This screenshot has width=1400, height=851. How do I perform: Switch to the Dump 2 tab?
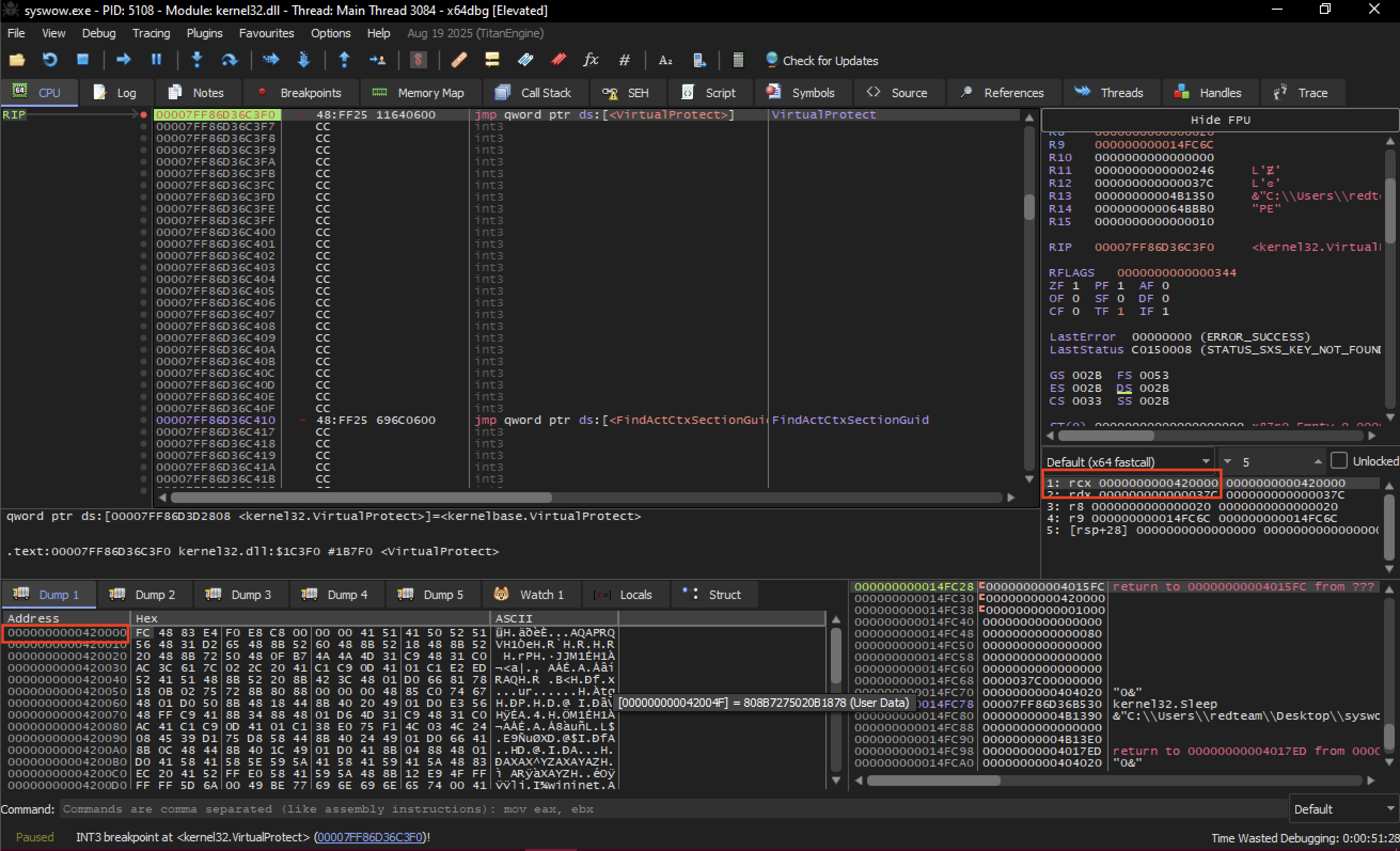click(x=143, y=595)
